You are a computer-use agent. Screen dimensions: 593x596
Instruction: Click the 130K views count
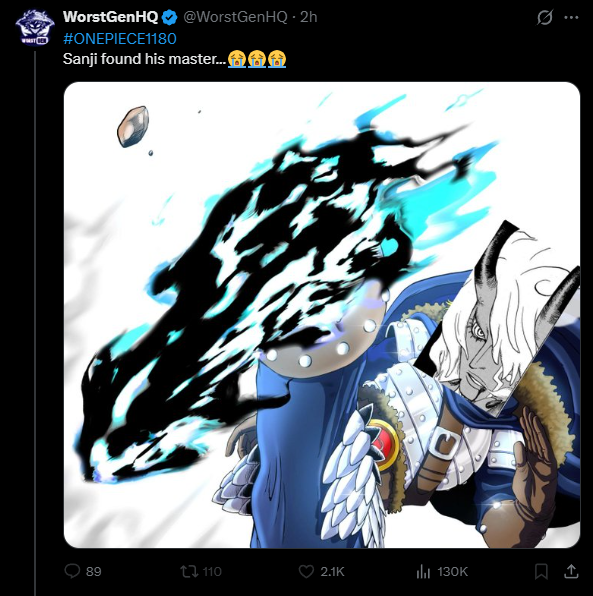452,571
